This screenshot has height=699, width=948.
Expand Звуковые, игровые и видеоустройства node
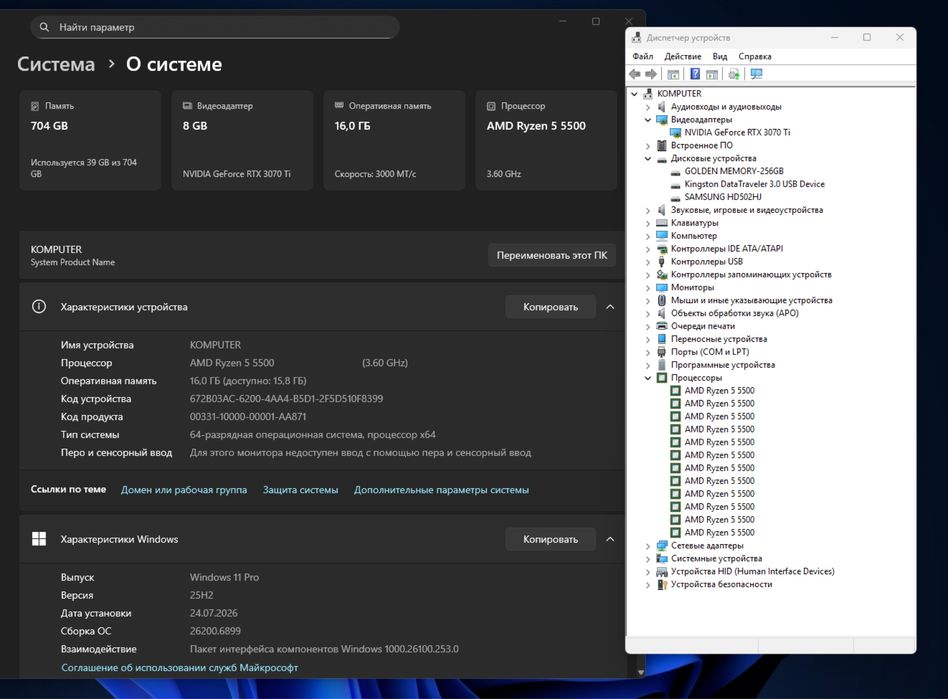click(648, 210)
